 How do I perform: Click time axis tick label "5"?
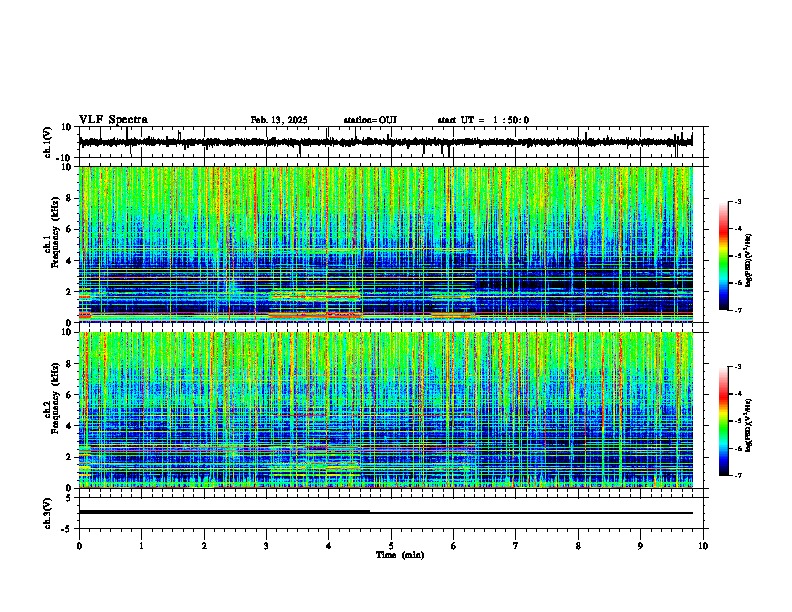point(391,546)
